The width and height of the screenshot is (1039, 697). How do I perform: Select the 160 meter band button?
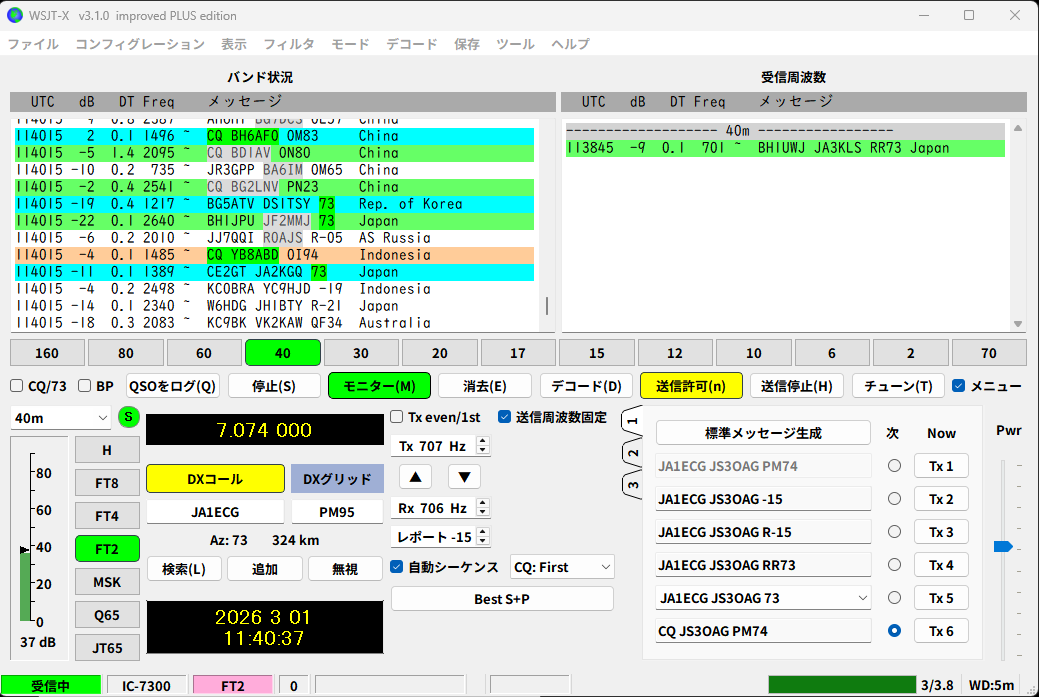pos(47,353)
